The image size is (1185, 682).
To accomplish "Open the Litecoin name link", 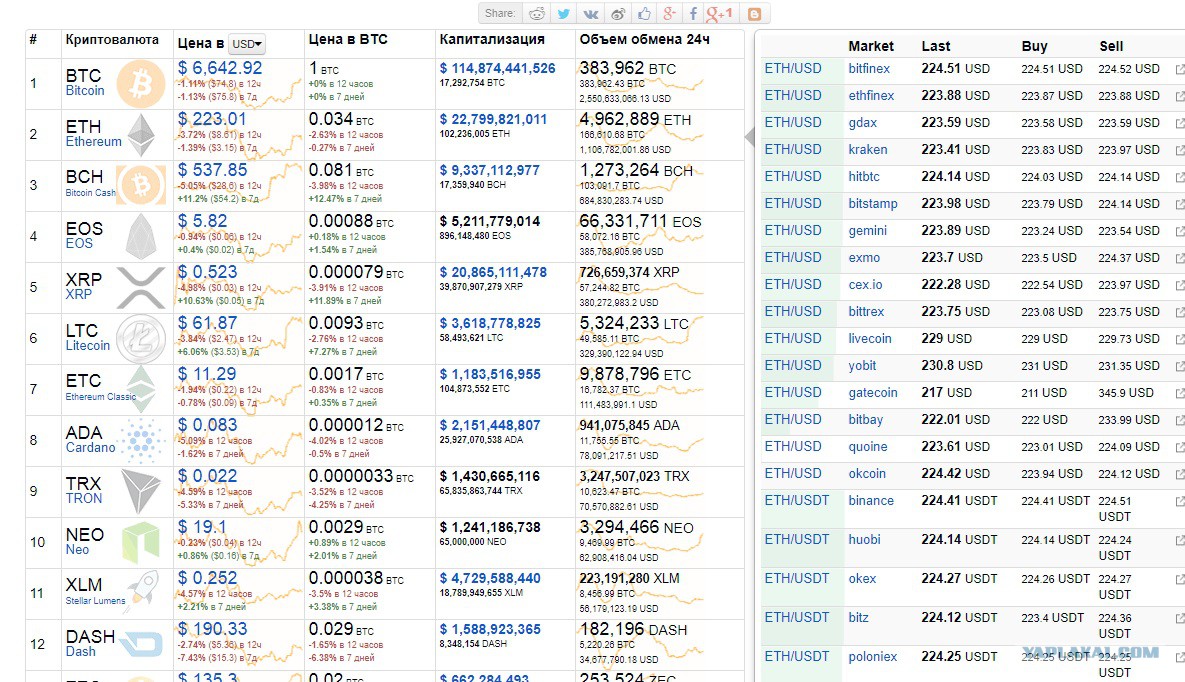I will coord(88,346).
